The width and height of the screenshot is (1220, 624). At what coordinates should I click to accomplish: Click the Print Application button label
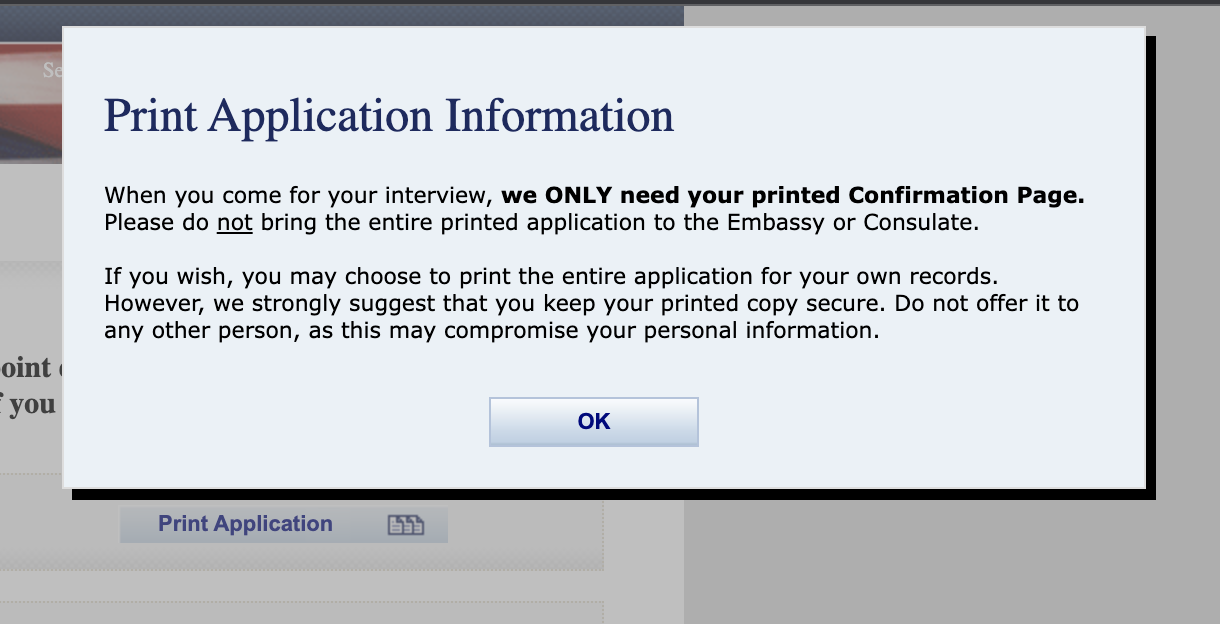tap(245, 524)
